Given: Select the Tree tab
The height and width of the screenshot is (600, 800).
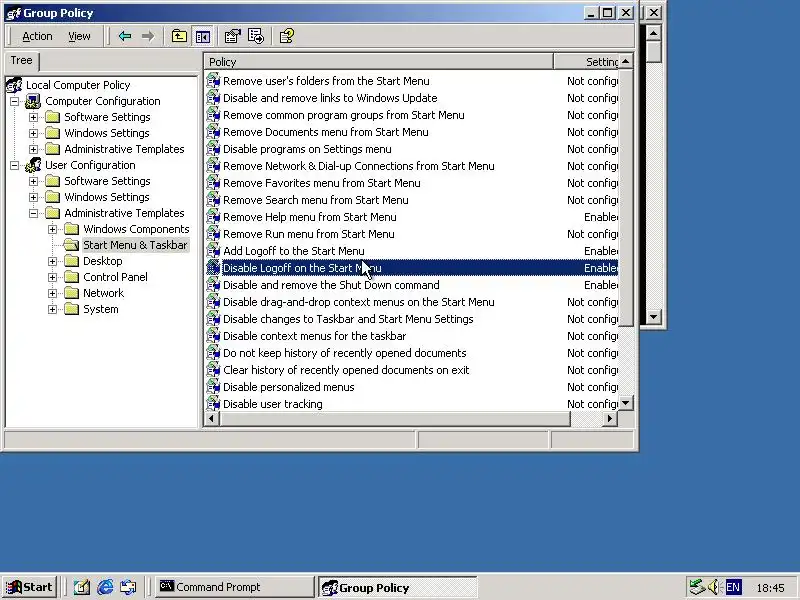Looking at the screenshot, I should pos(21,61).
